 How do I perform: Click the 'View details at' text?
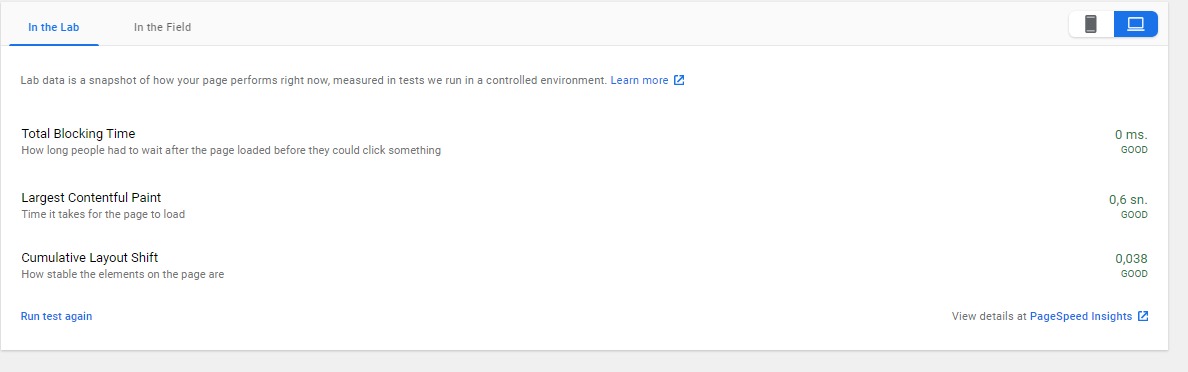tap(989, 317)
